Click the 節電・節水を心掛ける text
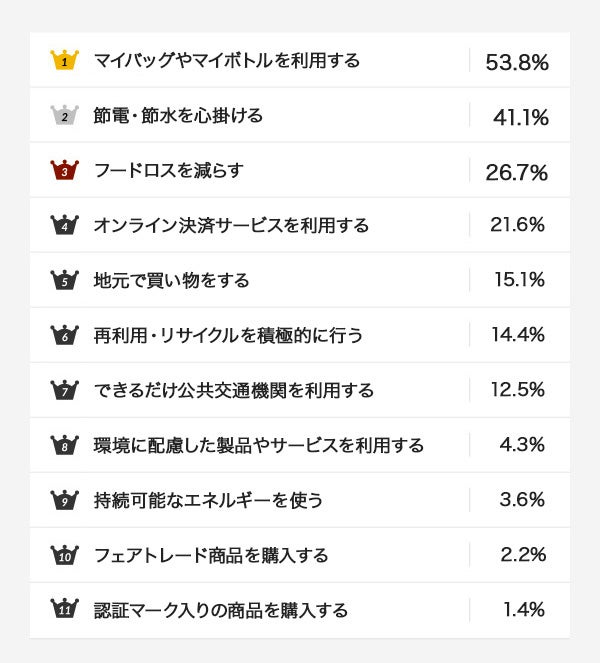Viewport: 600px width, 663px height. 178,115
